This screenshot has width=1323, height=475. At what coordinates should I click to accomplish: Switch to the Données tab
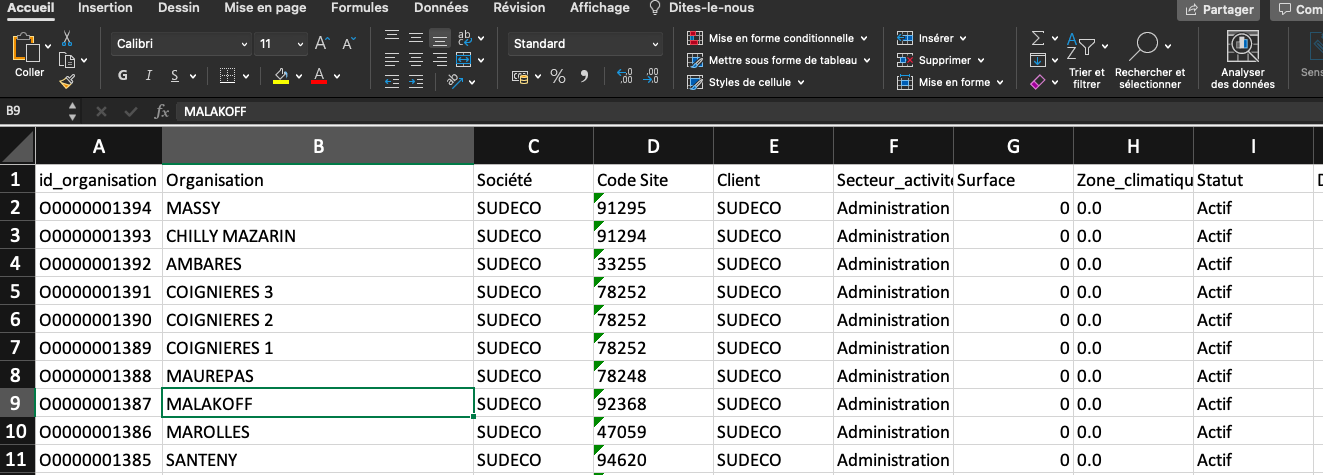440,8
